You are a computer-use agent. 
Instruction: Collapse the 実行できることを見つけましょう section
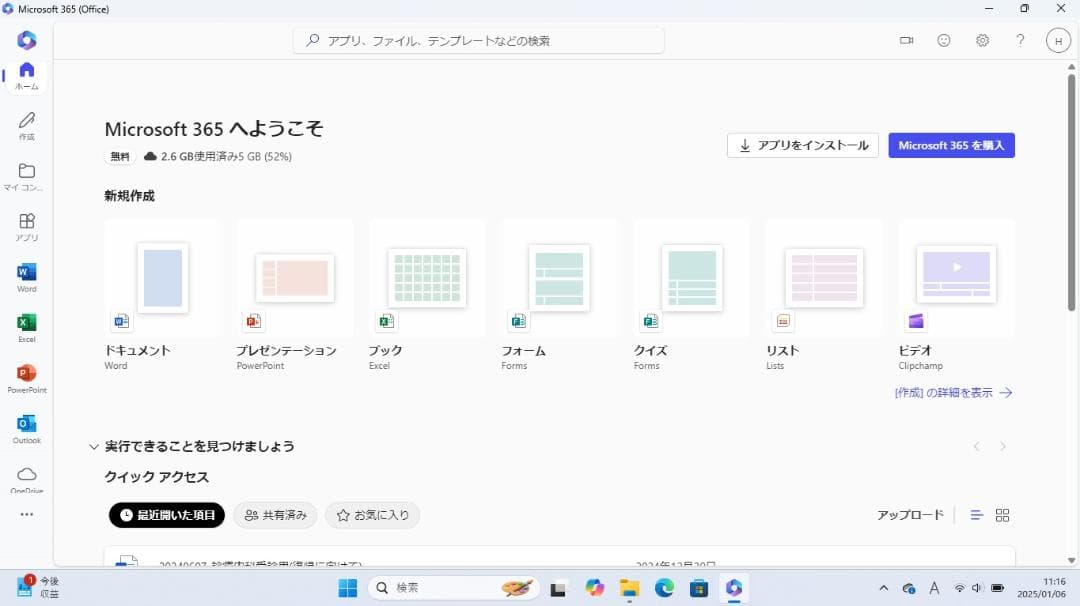(x=94, y=447)
